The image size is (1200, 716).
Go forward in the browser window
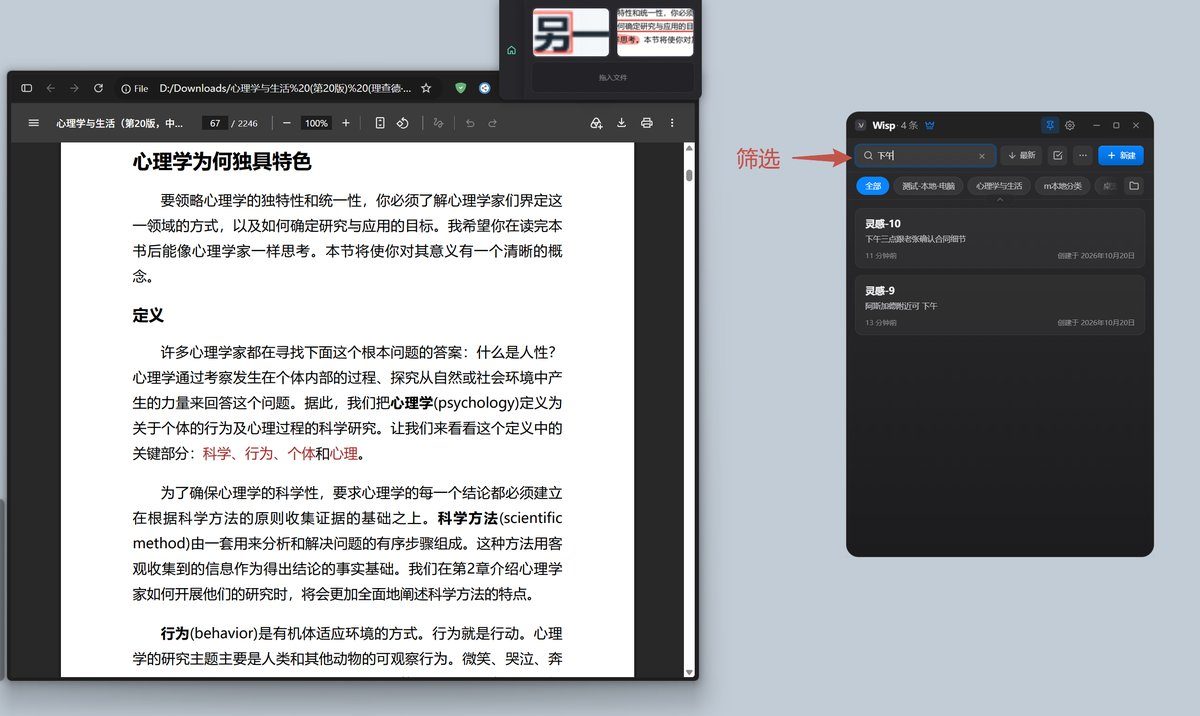coord(74,88)
